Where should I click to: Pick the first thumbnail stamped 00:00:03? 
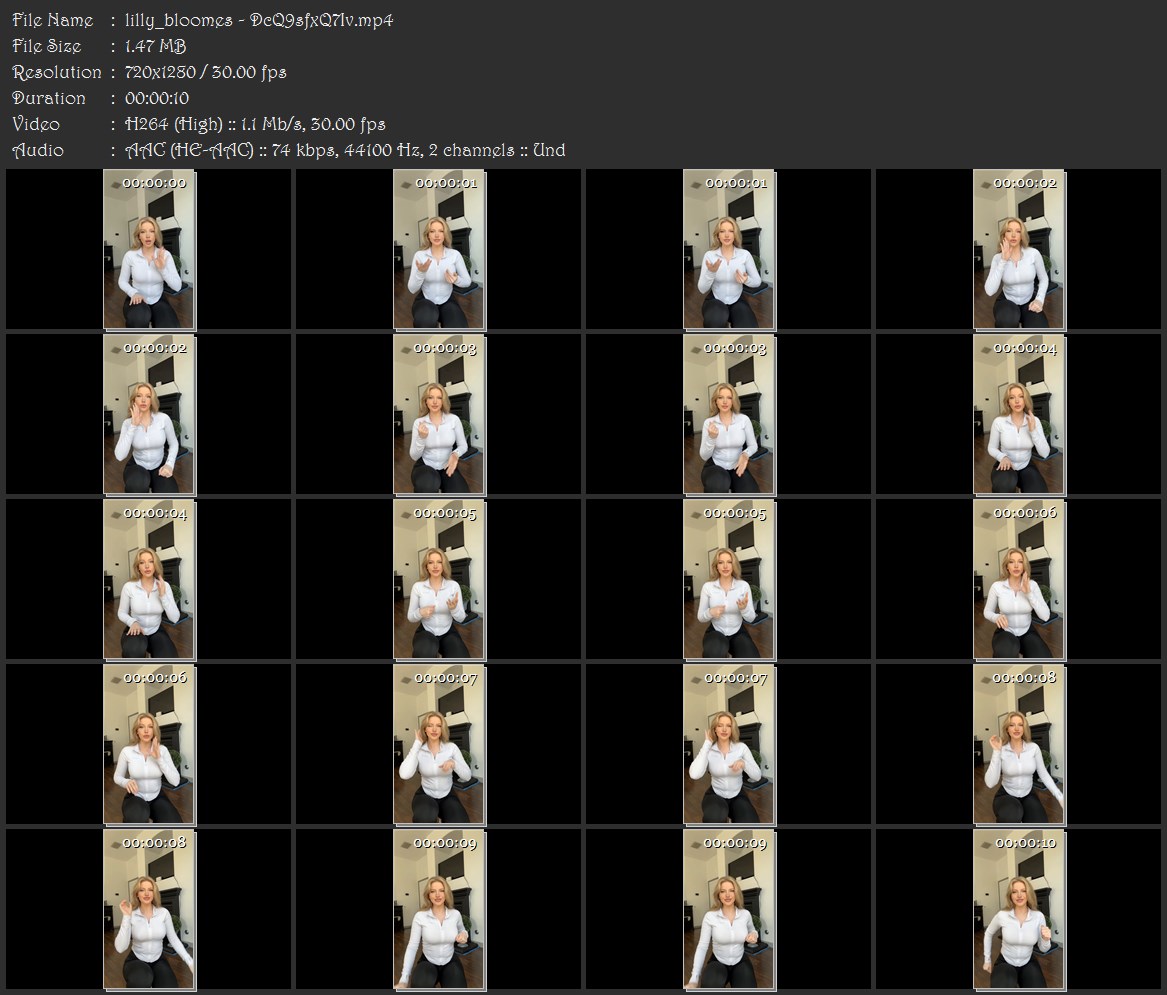click(x=439, y=415)
